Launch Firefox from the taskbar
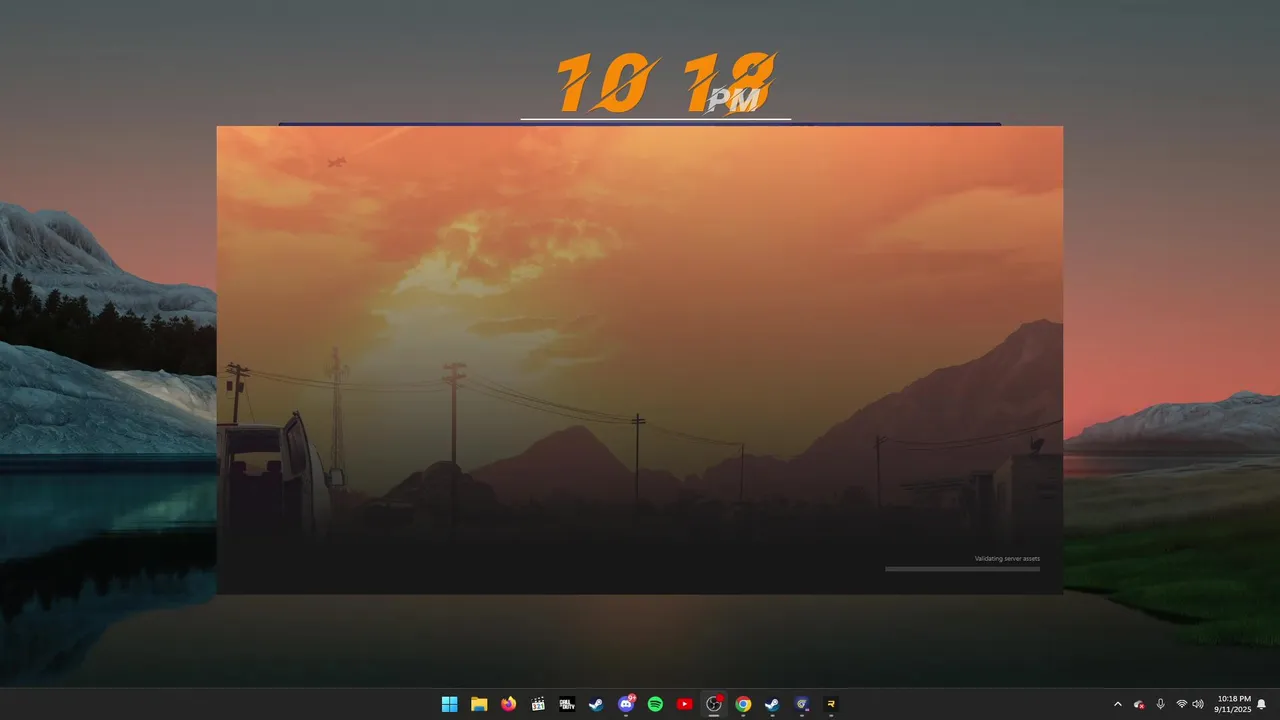 (508, 704)
